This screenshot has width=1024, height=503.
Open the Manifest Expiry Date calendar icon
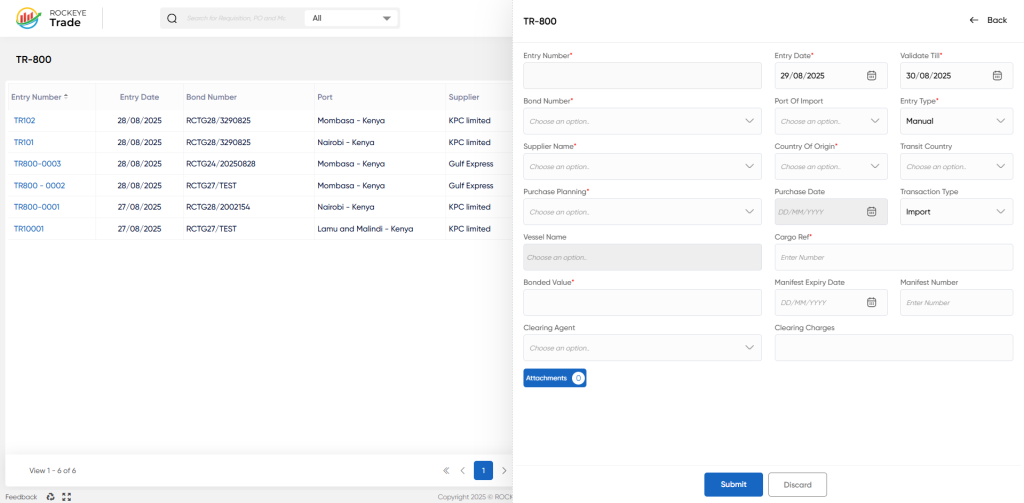(871, 302)
